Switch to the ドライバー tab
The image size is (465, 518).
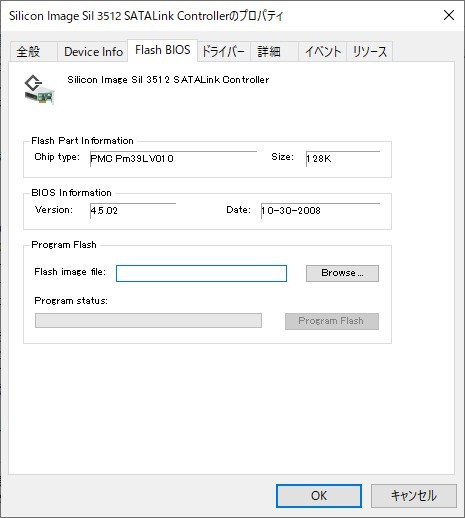(223, 52)
